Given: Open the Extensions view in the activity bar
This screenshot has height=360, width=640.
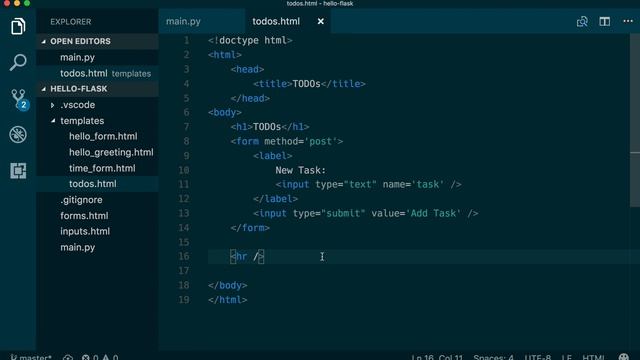Looking at the screenshot, I should click(18, 170).
